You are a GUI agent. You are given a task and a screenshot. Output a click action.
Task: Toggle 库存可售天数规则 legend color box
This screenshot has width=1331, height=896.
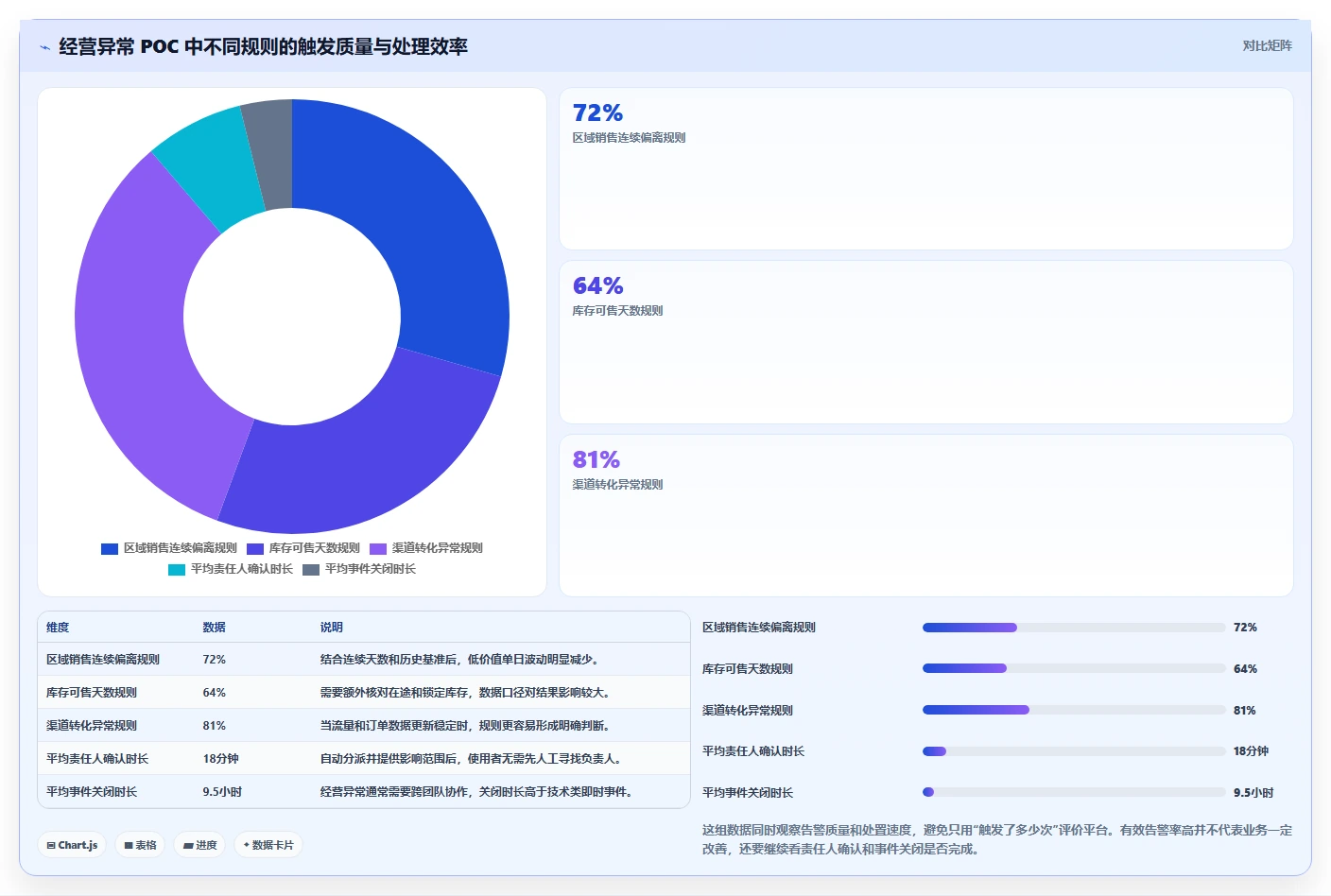(255, 548)
